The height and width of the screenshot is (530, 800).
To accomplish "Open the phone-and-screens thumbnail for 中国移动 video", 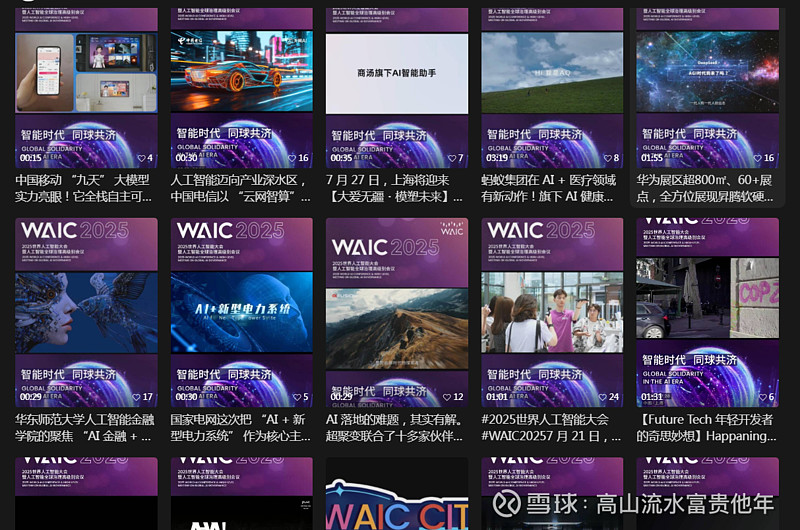I will pyautogui.click(x=86, y=72).
